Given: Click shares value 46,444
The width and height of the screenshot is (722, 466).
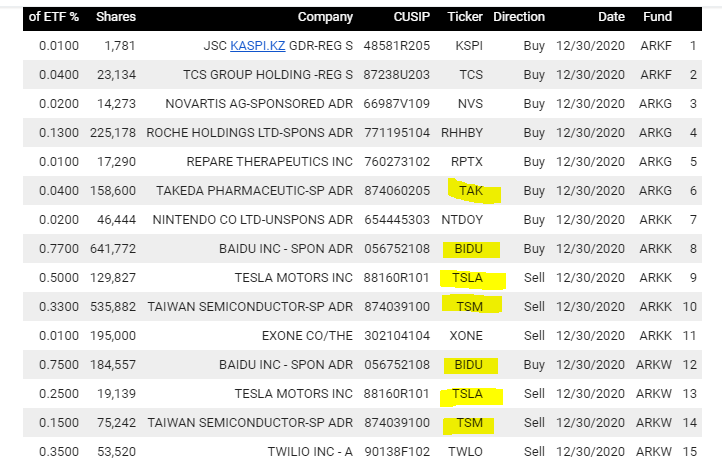Looking at the screenshot, I should coord(116,220).
